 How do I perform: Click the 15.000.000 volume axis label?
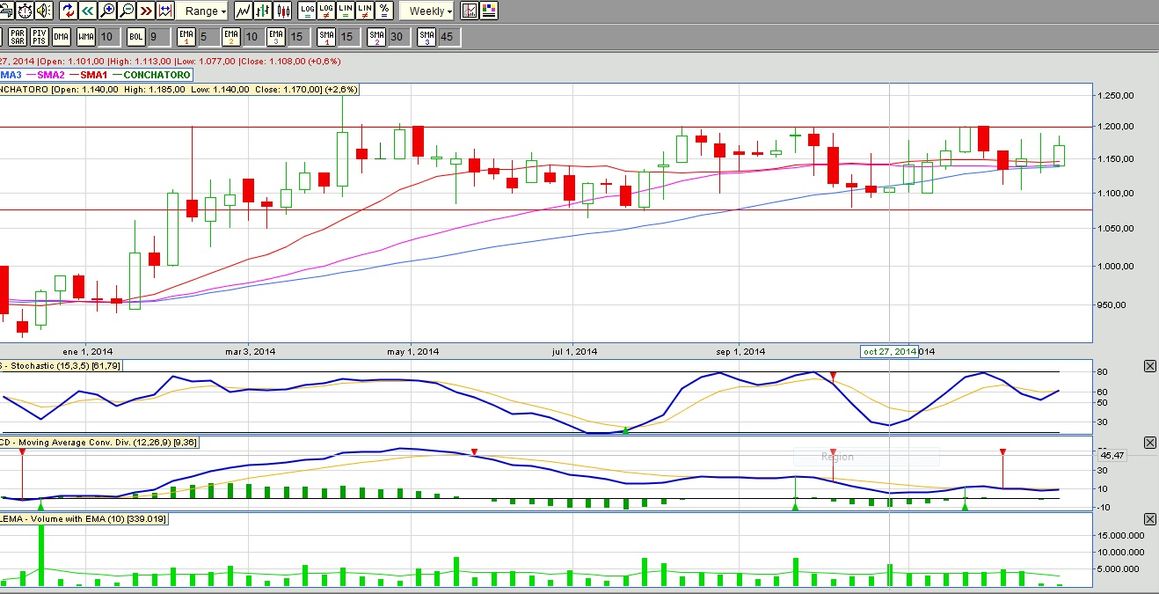point(1122,535)
